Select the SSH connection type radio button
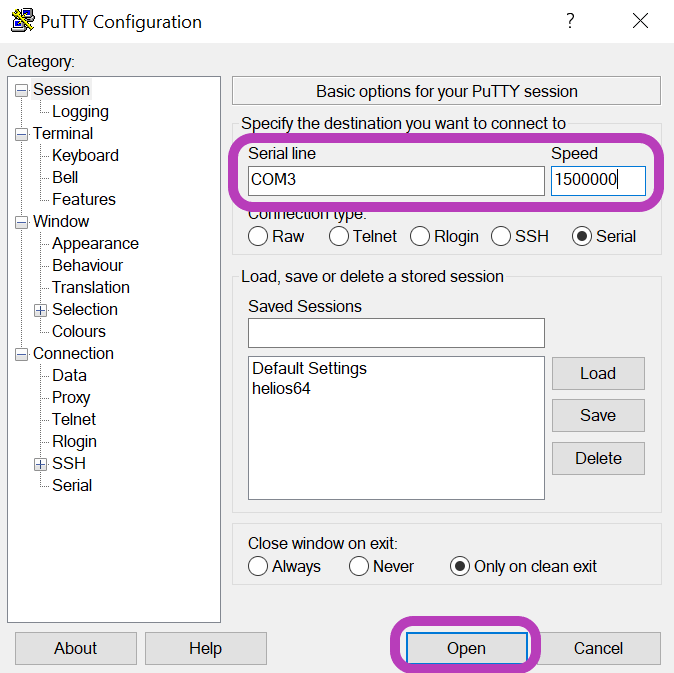Screen dimensions: 674x673 pos(501,236)
